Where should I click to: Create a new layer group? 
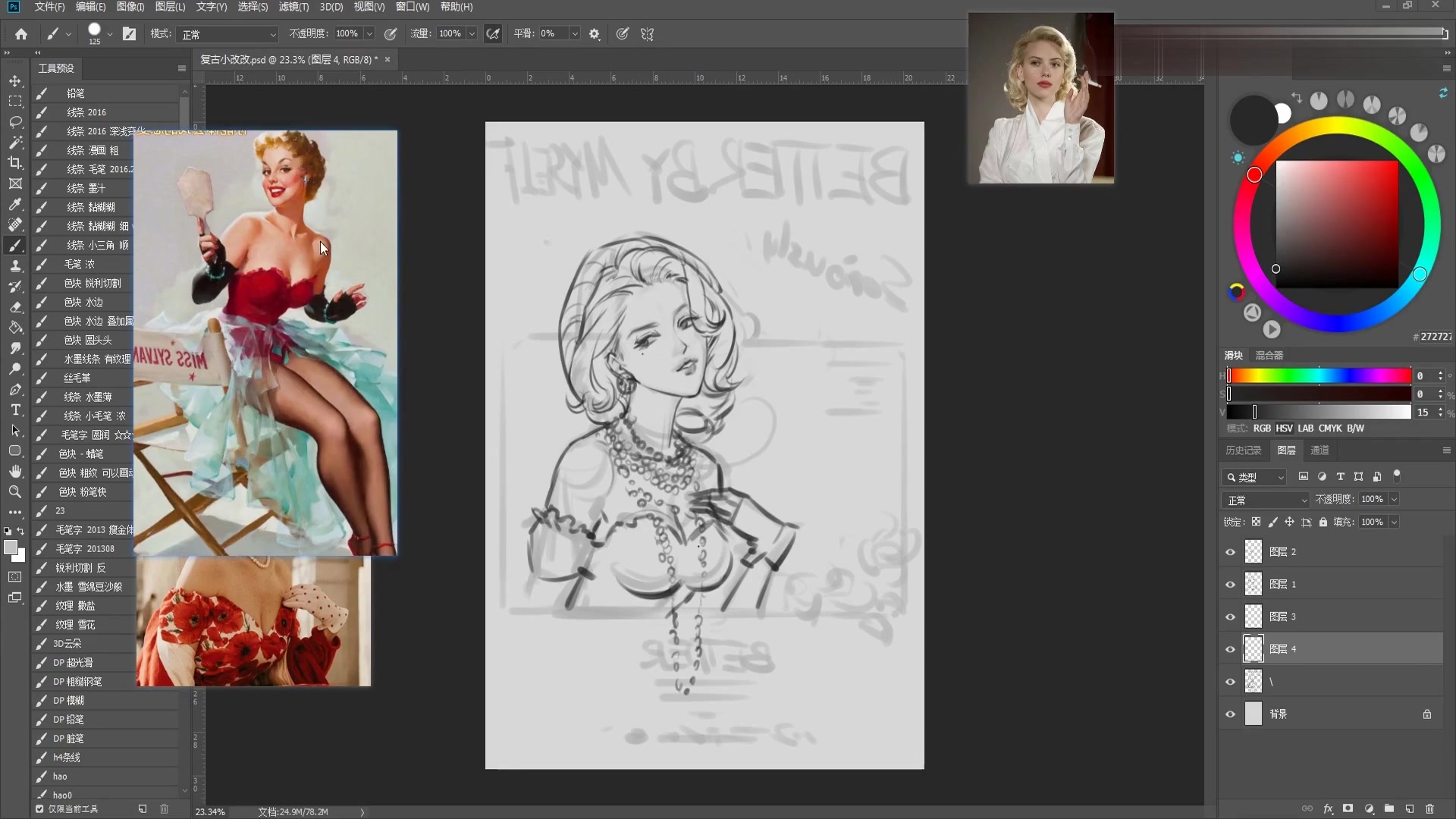click(1389, 808)
